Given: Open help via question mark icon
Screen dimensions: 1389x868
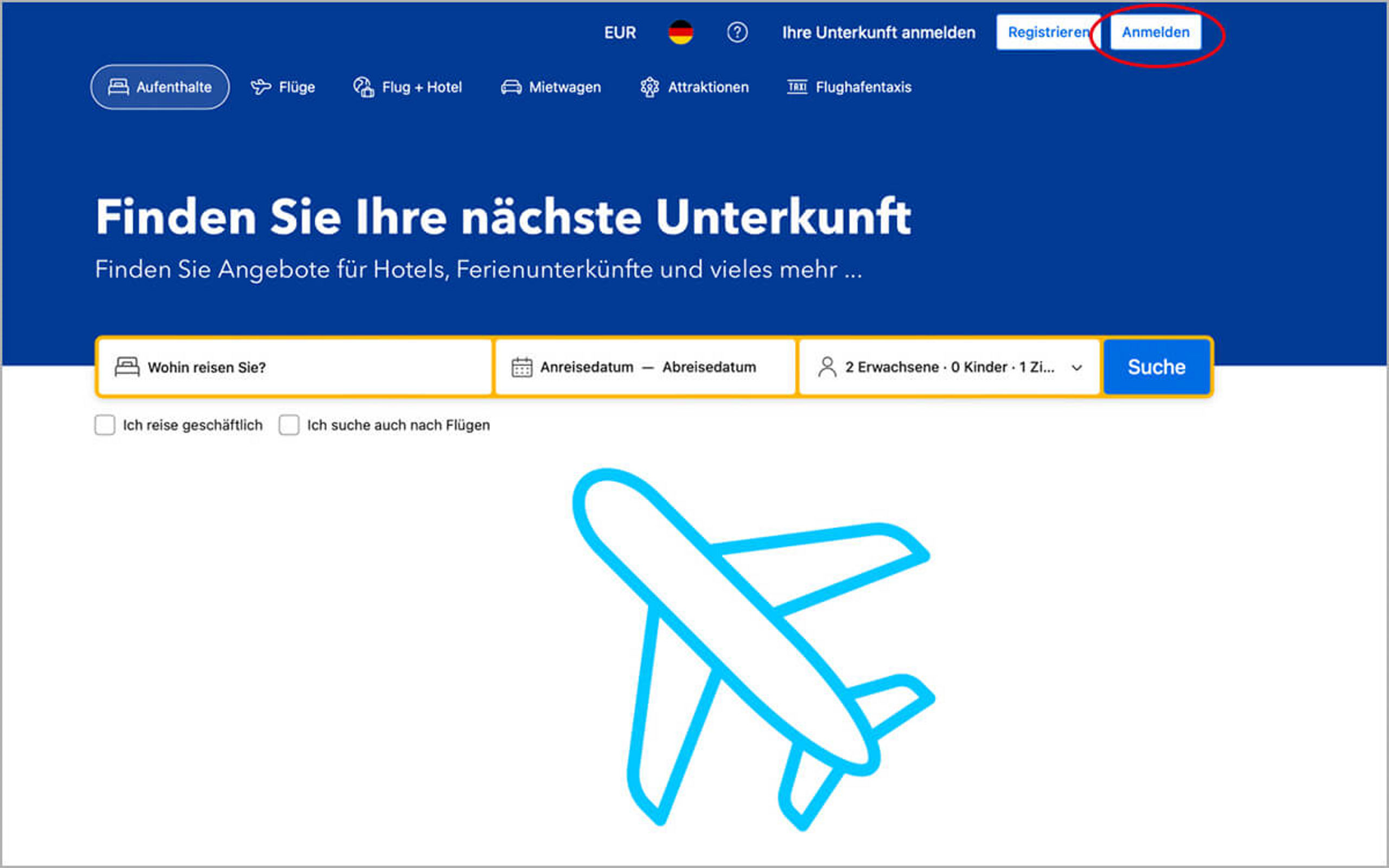Looking at the screenshot, I should tap(737, 32).
